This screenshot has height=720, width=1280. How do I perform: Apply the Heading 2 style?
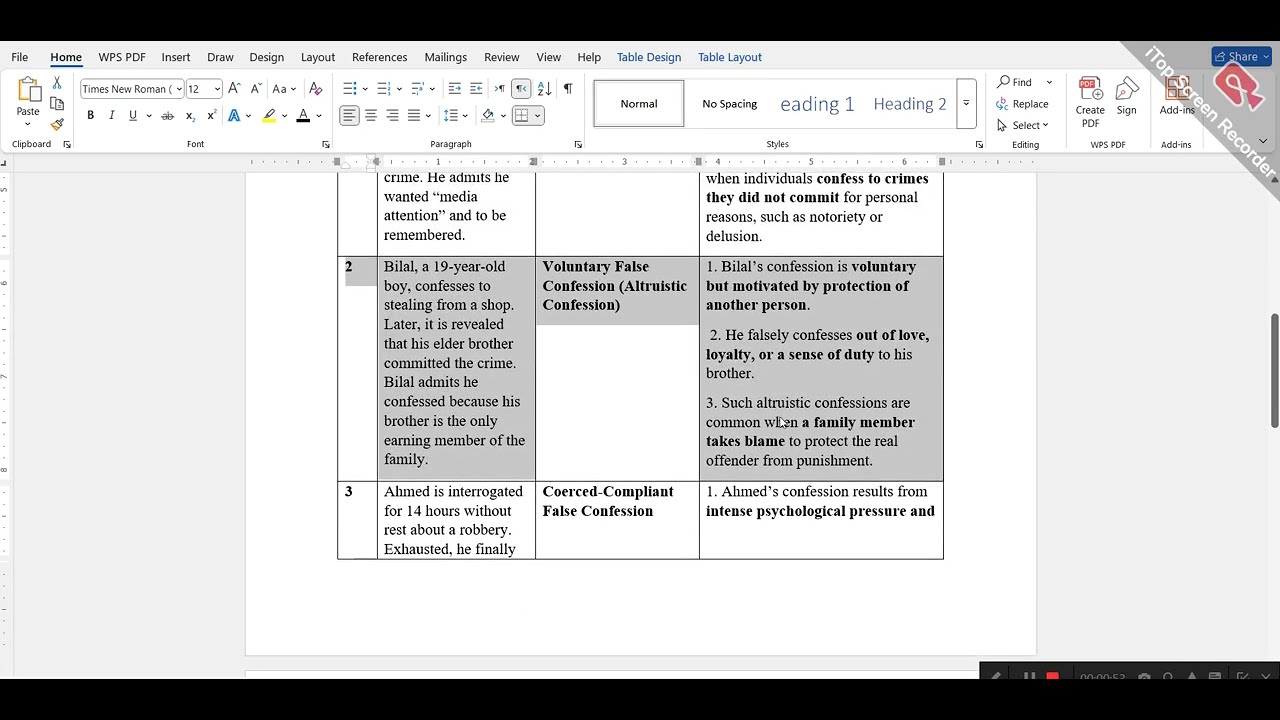click(910, 104)
